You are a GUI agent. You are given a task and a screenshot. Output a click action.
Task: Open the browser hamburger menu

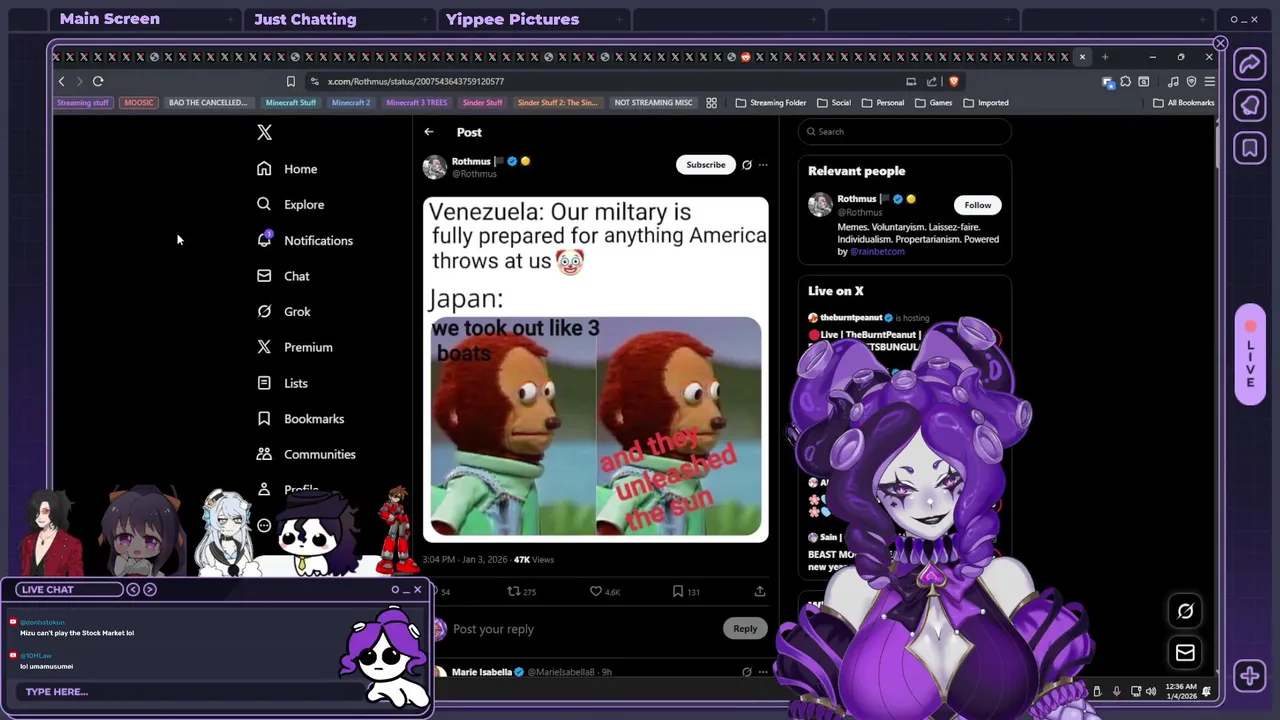[1209, 81]
